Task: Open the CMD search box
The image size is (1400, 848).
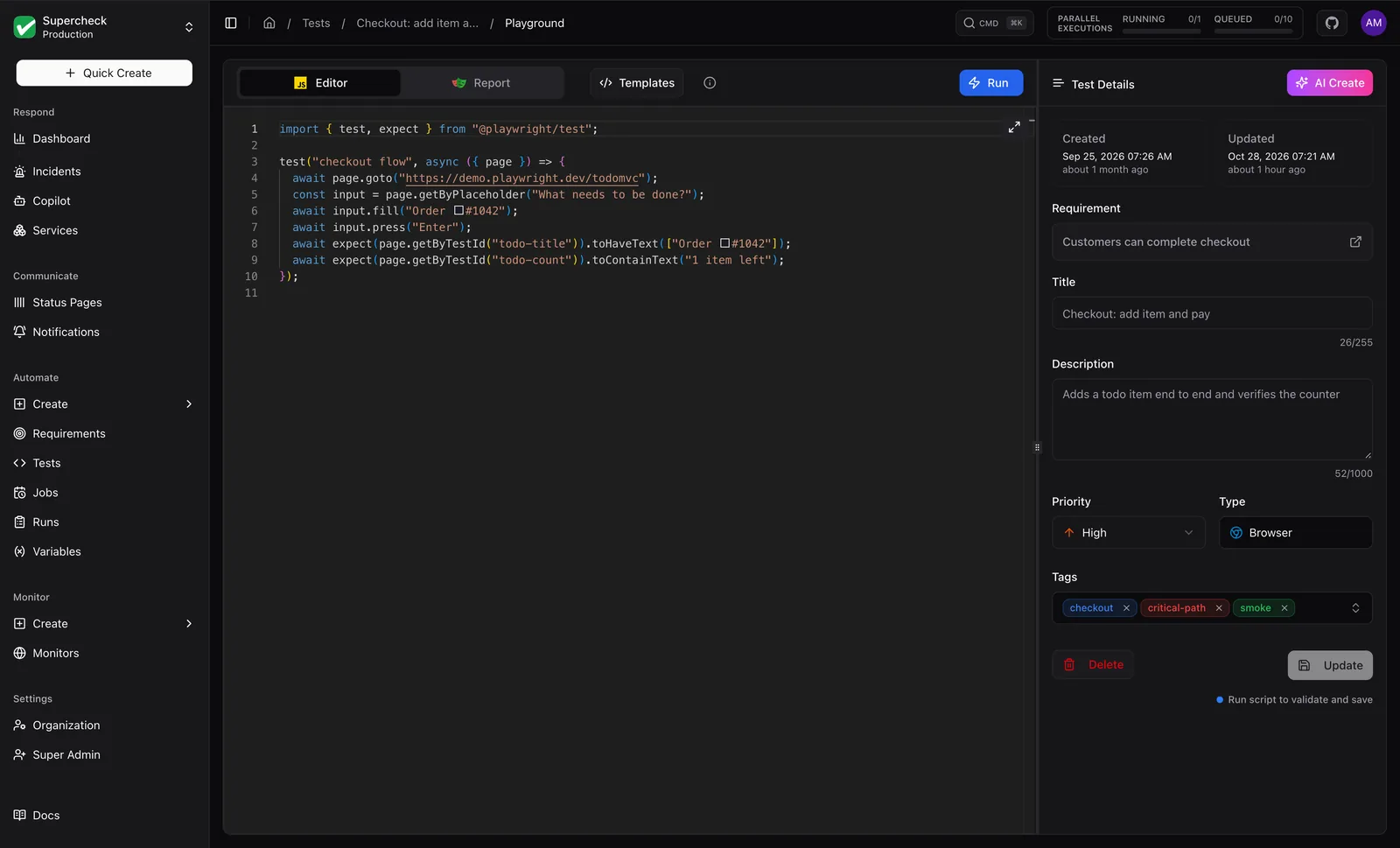Action: coord(994,24)
